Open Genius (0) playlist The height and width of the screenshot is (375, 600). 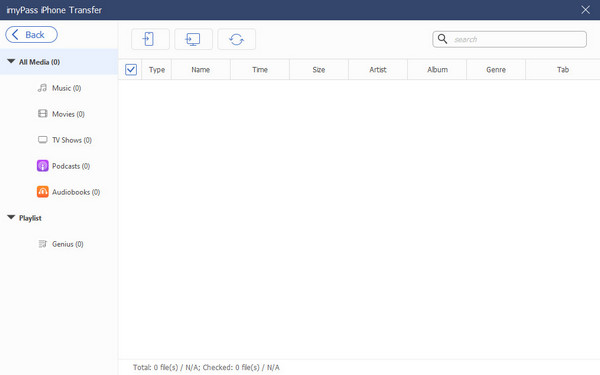[x=68, y=244]
